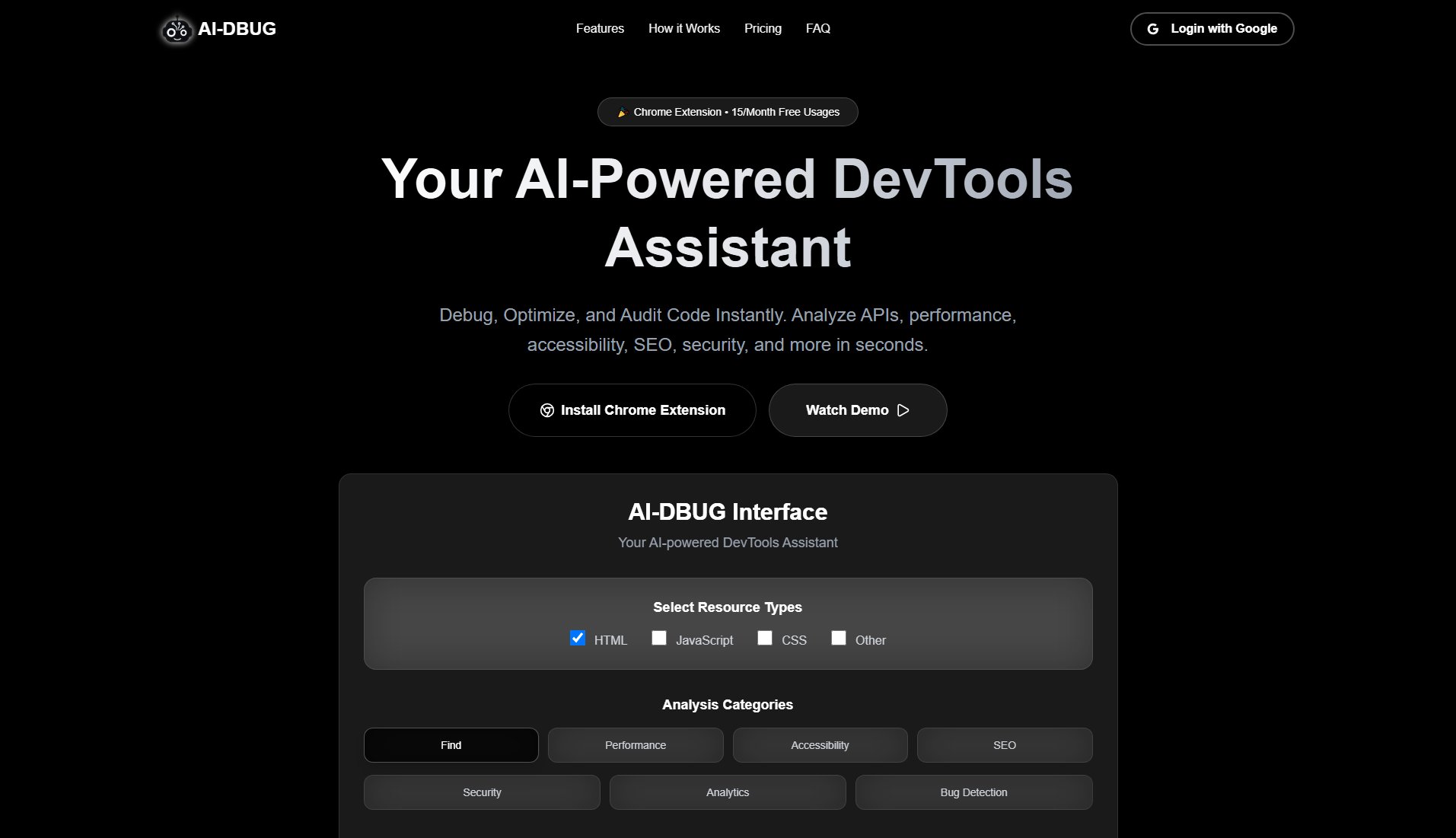
Task: Pick the Analytics analysis category
Action: (x=728, y=792)
